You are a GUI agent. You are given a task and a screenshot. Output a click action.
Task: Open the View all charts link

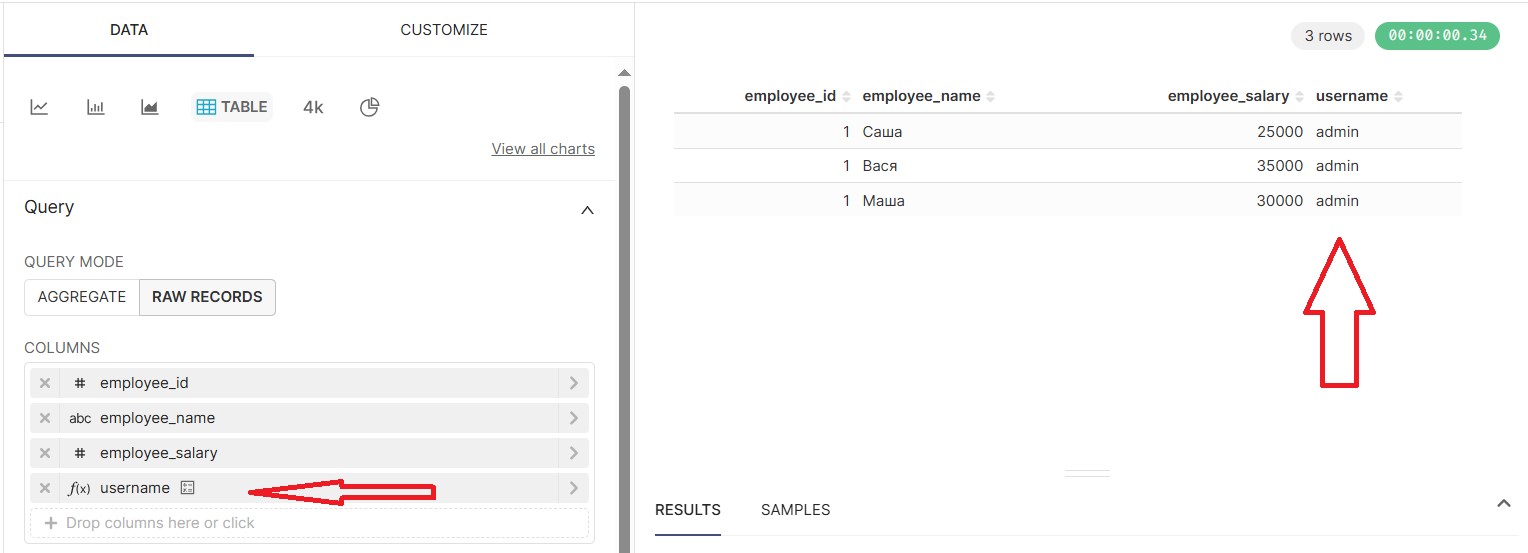(x=543, y=149)
